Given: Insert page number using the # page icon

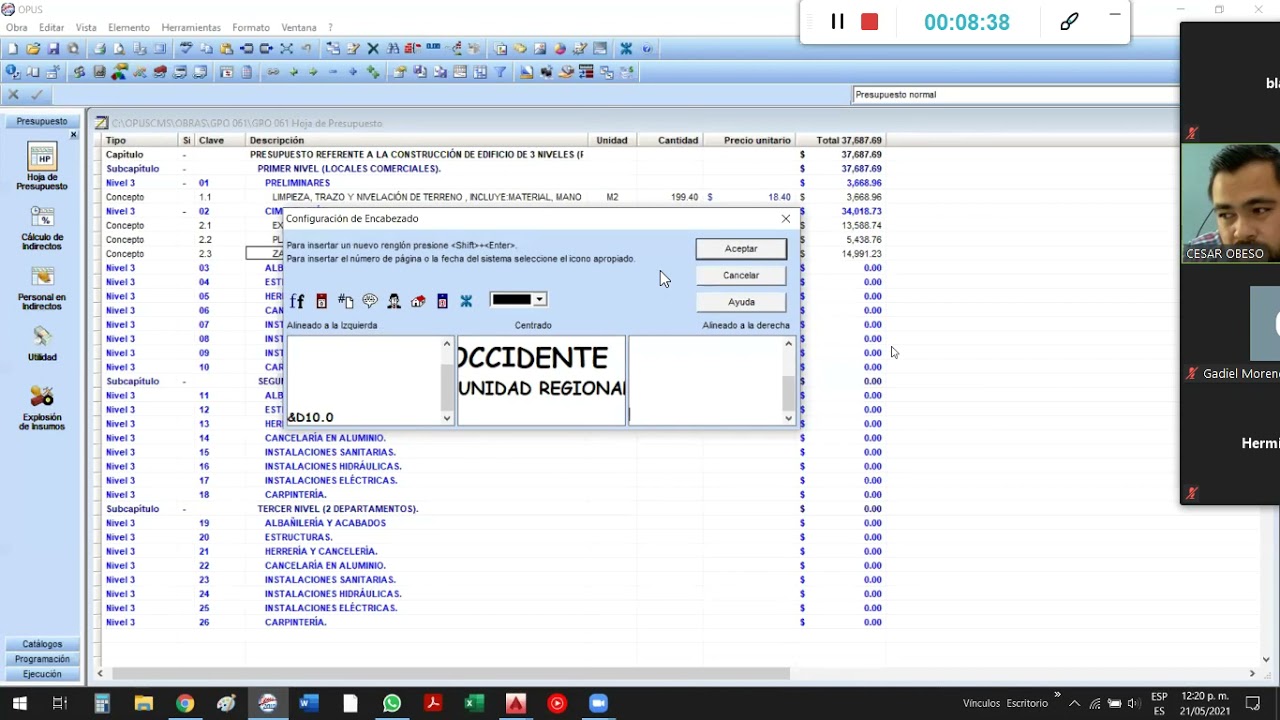Looking at the screenshot, I should (x=345, y=301).
